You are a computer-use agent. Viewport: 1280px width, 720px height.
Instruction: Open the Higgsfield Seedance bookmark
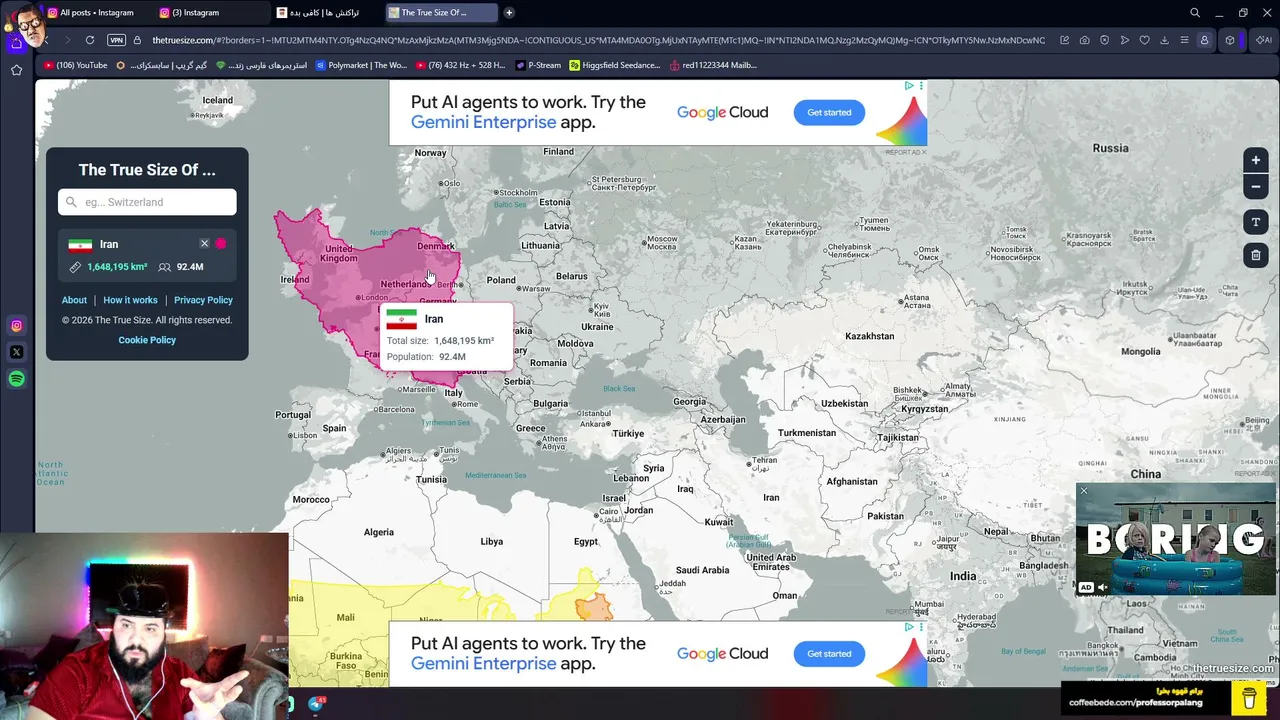(615, 65)
